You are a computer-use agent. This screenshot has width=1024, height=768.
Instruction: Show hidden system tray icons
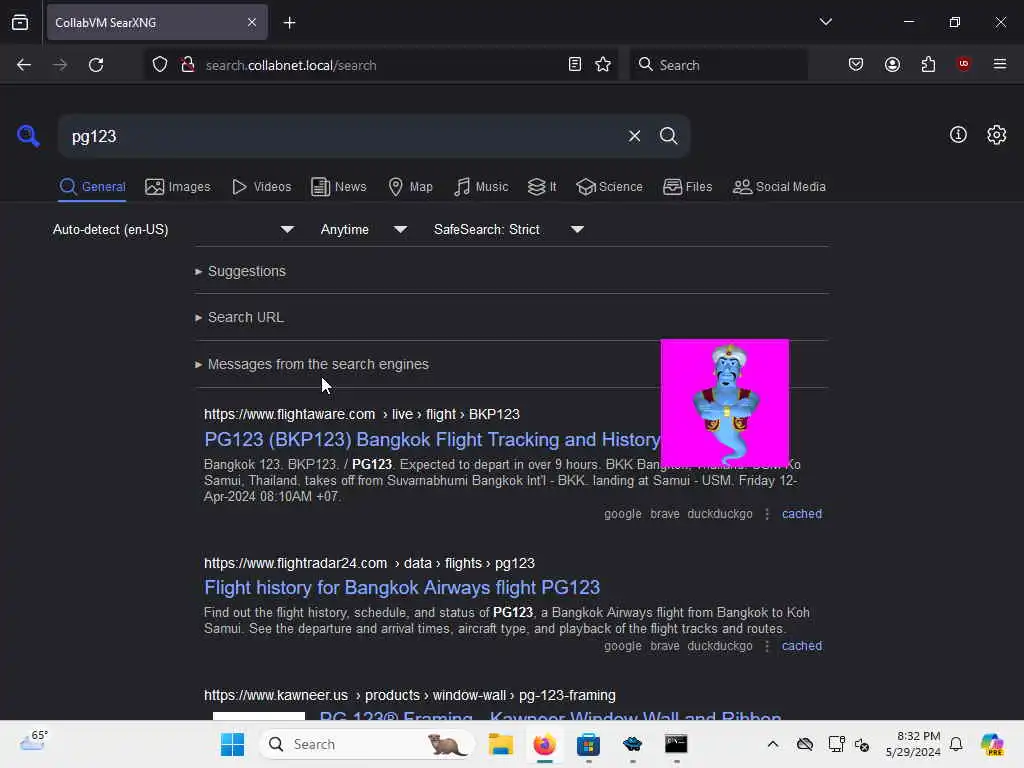773,744
